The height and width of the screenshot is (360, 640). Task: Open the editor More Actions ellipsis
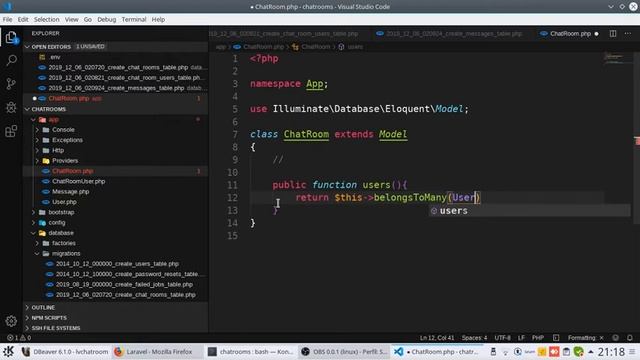(628, 33)
